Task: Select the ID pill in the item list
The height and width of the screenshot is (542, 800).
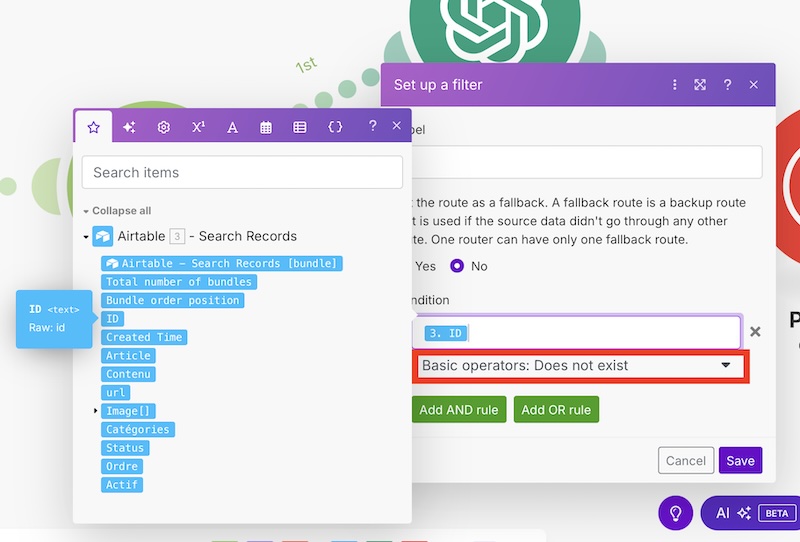Action: (112, 319)
